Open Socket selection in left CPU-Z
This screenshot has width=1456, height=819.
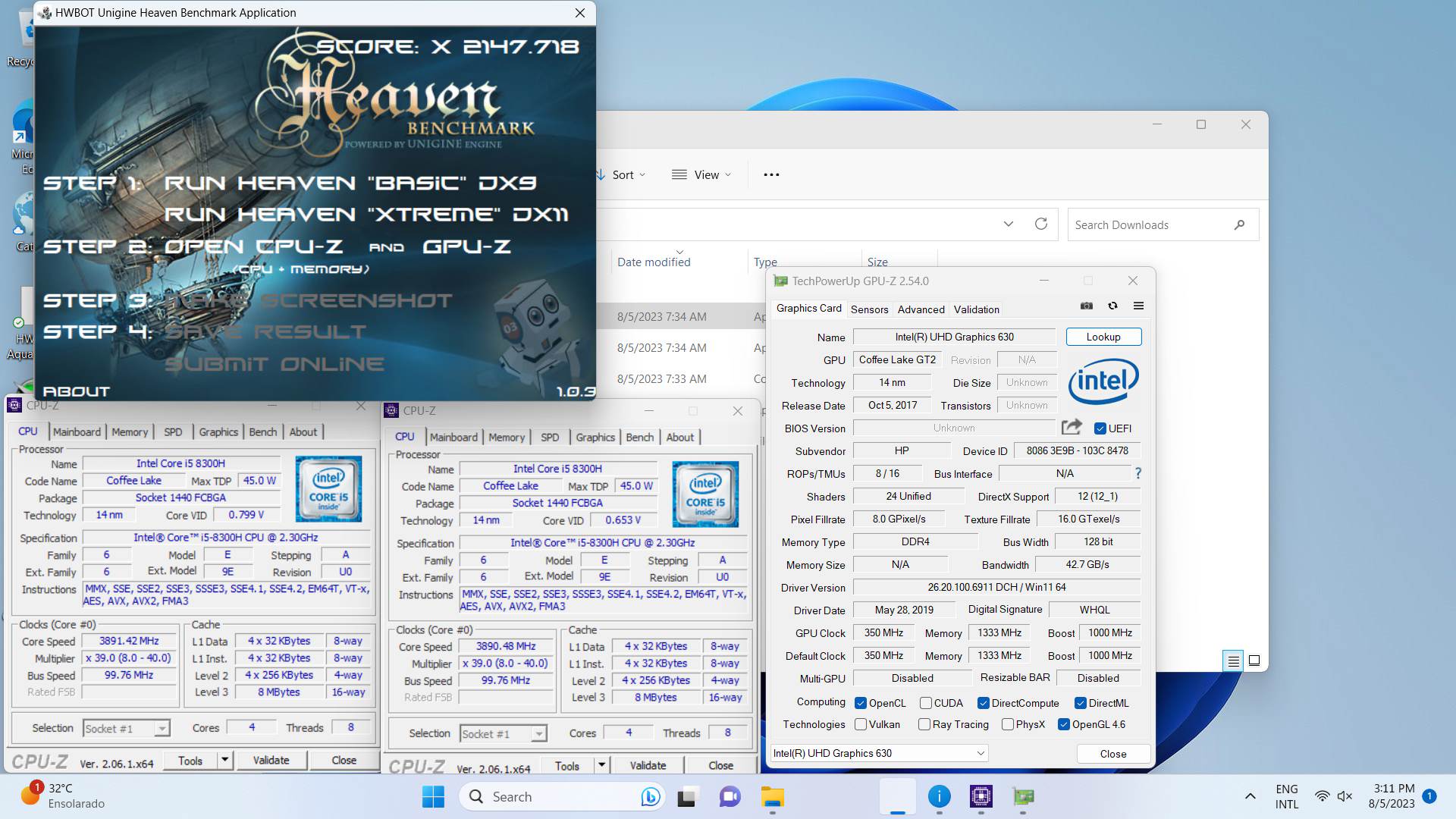click(x=126, y=729)
